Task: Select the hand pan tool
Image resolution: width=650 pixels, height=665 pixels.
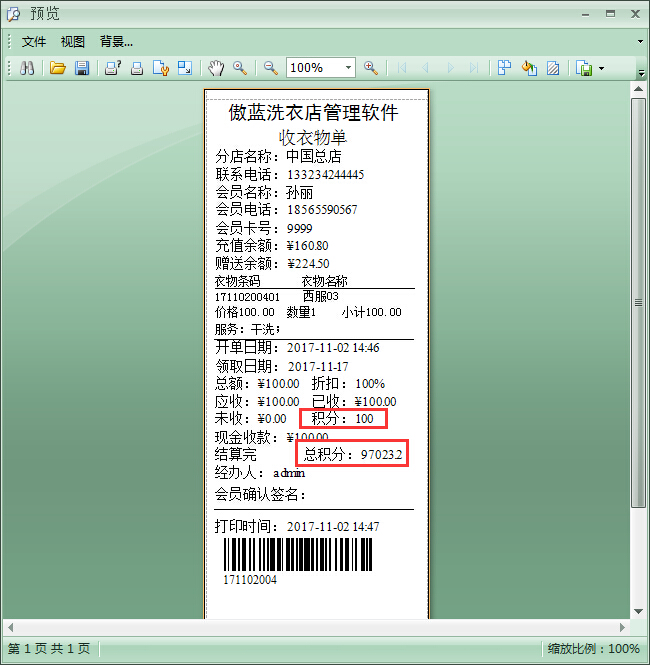Action: coord(216,68)
